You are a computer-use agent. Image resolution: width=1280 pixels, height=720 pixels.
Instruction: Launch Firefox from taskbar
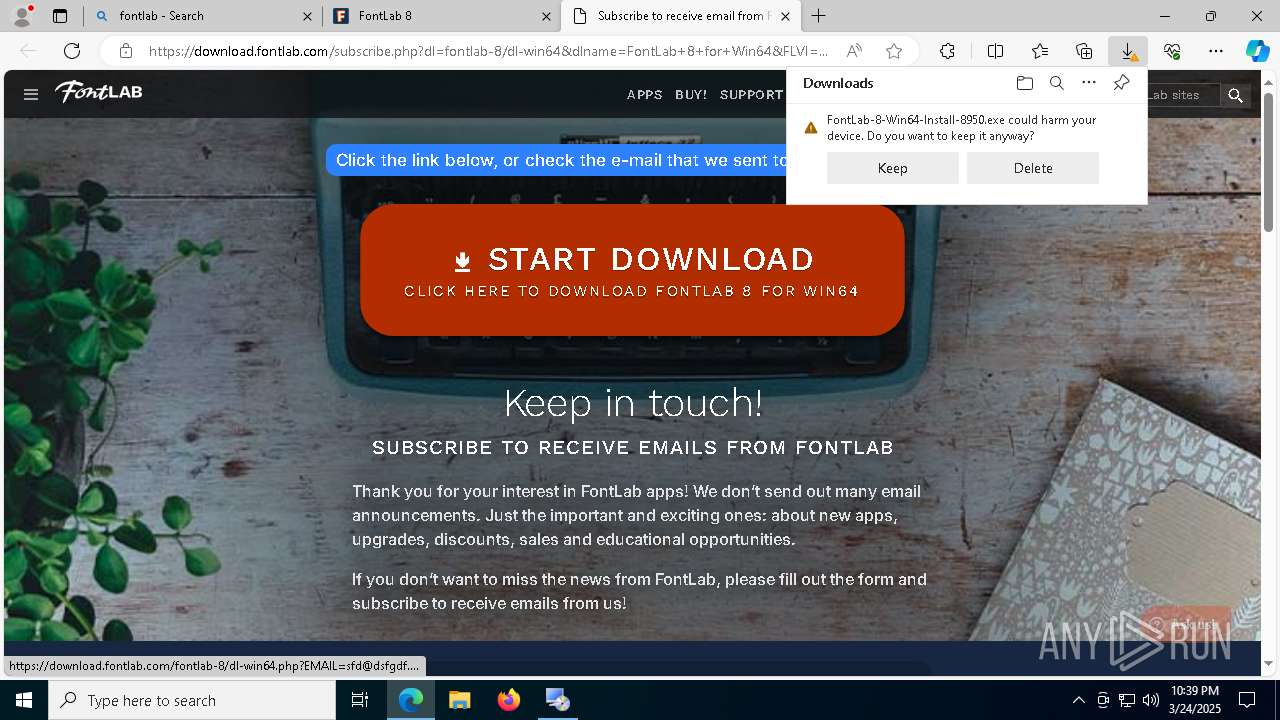509,700
